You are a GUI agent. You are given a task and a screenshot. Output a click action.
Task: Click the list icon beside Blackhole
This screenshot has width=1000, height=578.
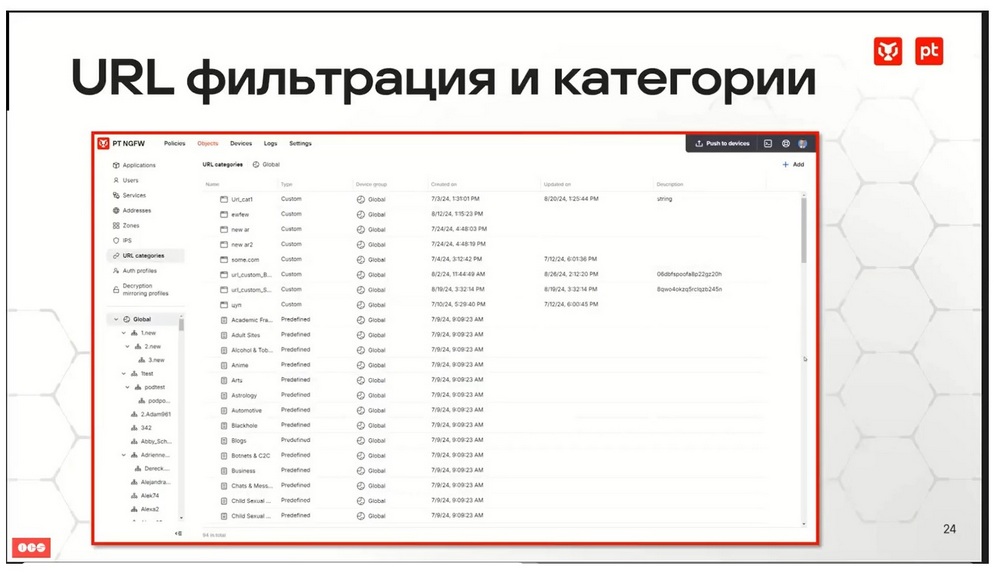[224, 426]
